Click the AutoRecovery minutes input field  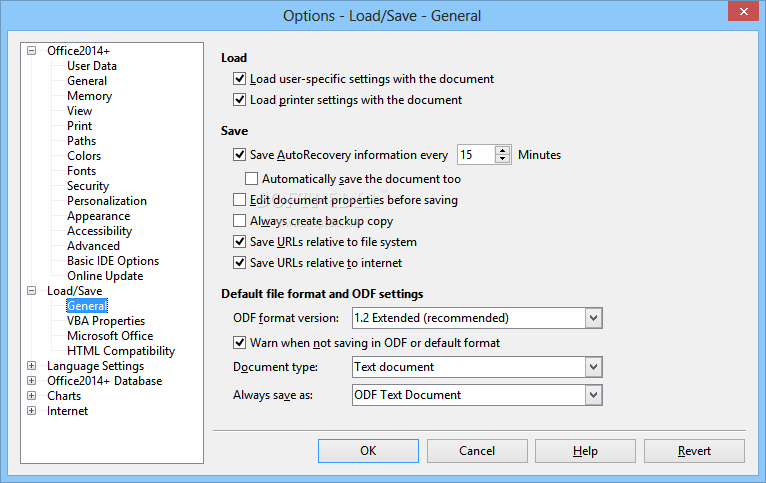476,155
